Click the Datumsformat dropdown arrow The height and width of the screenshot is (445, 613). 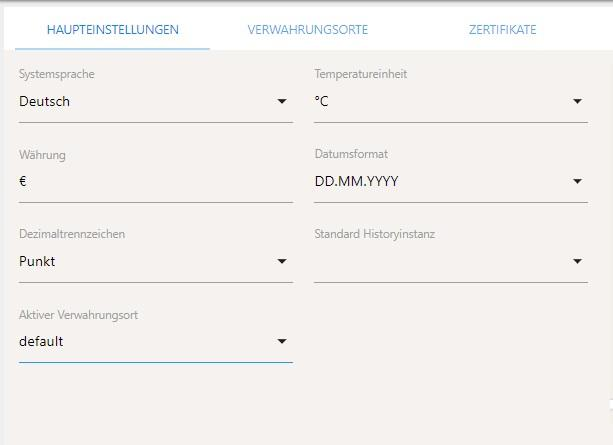[577, 181]
